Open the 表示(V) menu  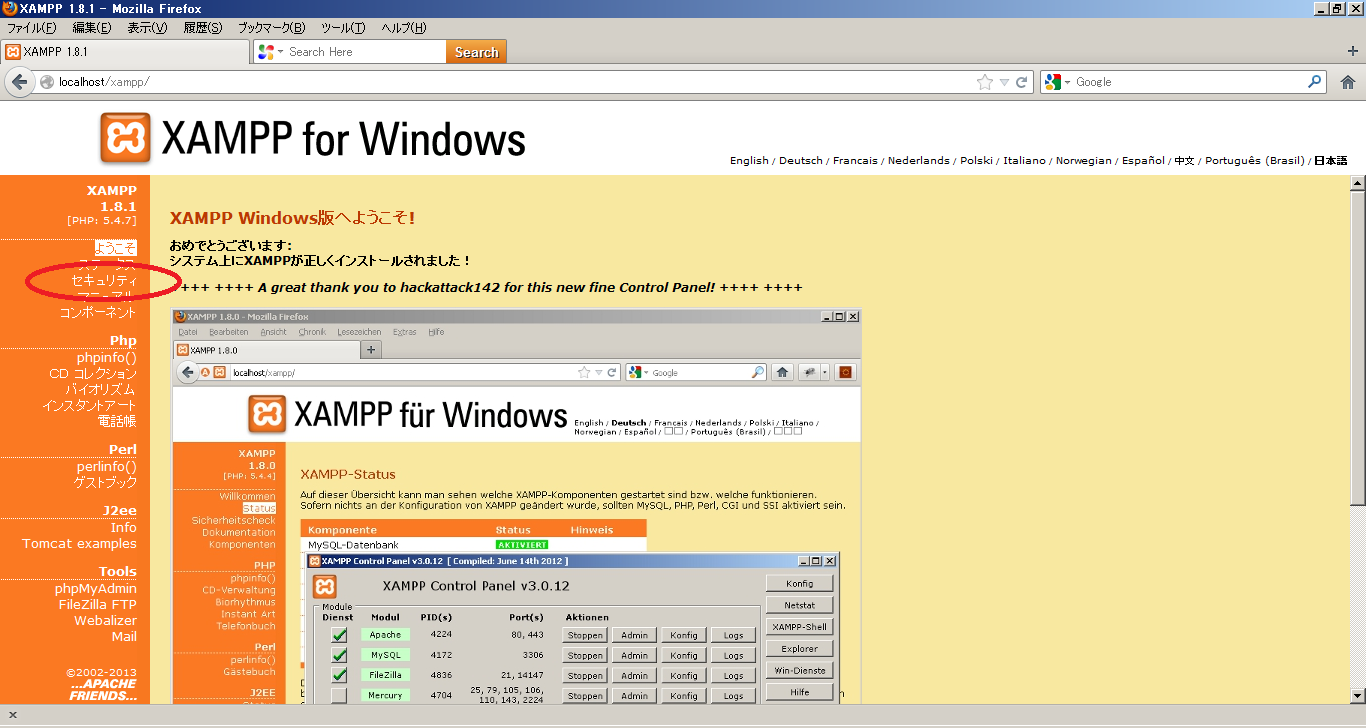(147, 27)
